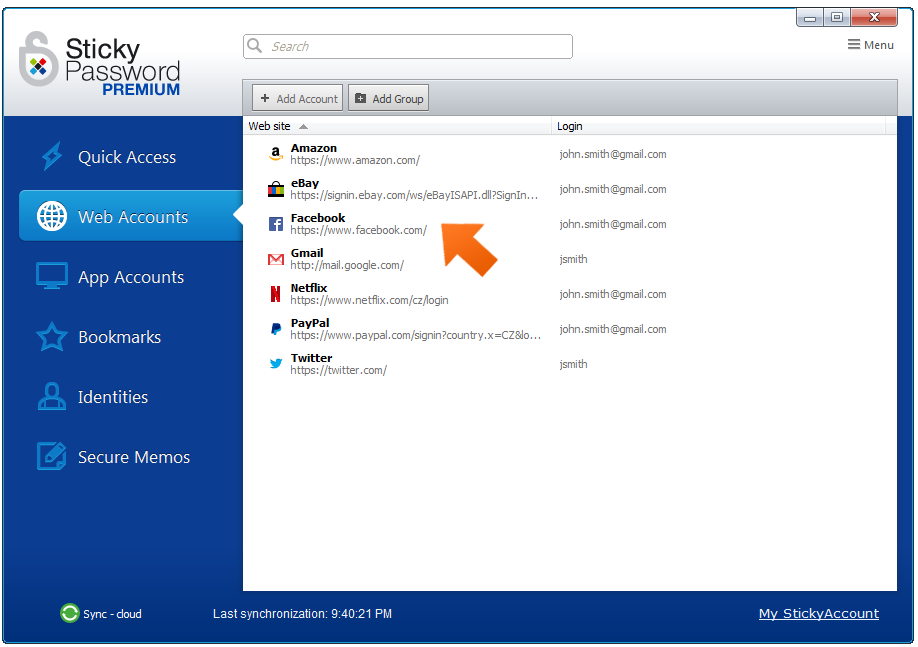Click the Sync - cloud status text

[x=112, y=614]
